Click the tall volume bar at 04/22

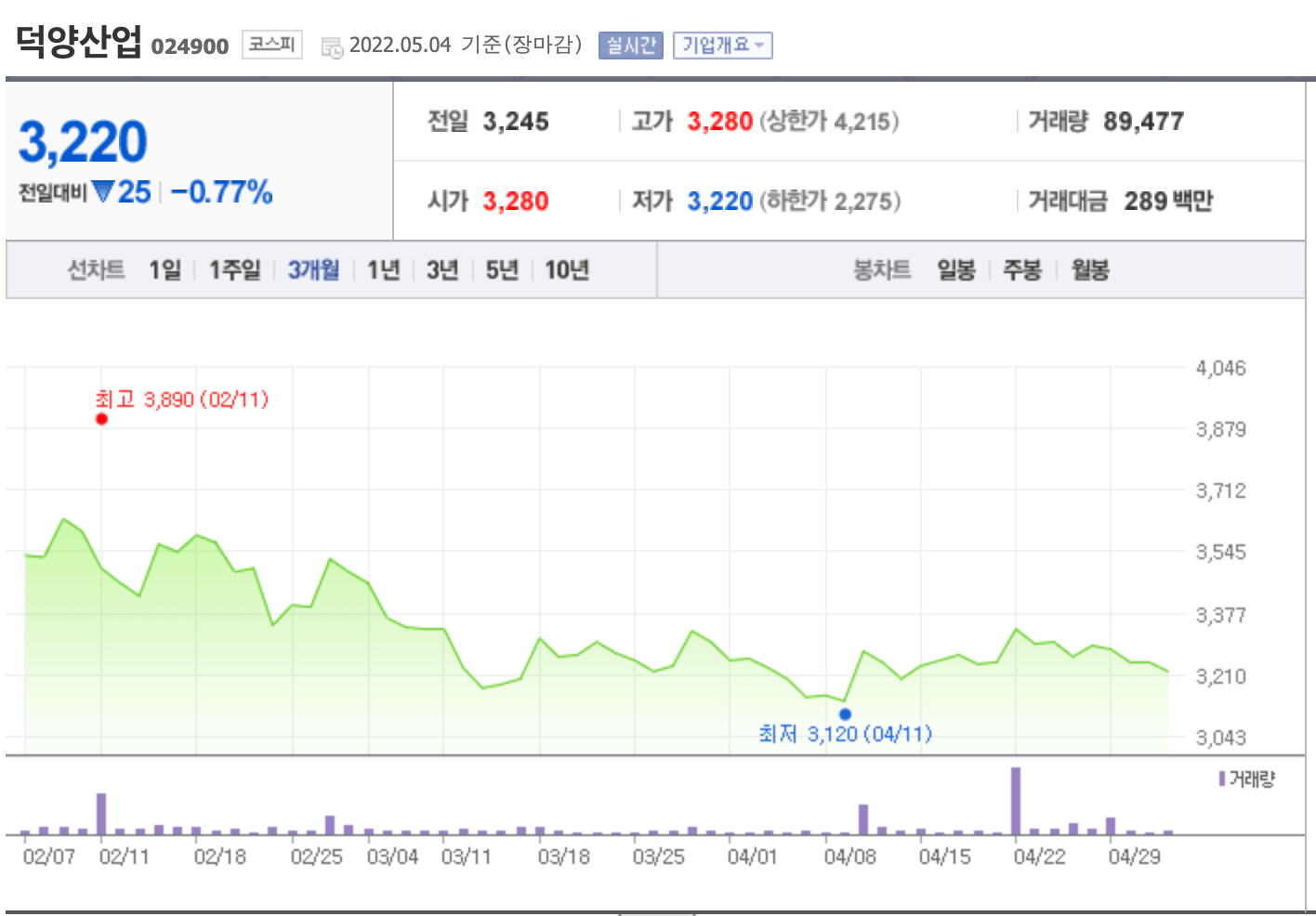click(1016, 801)
